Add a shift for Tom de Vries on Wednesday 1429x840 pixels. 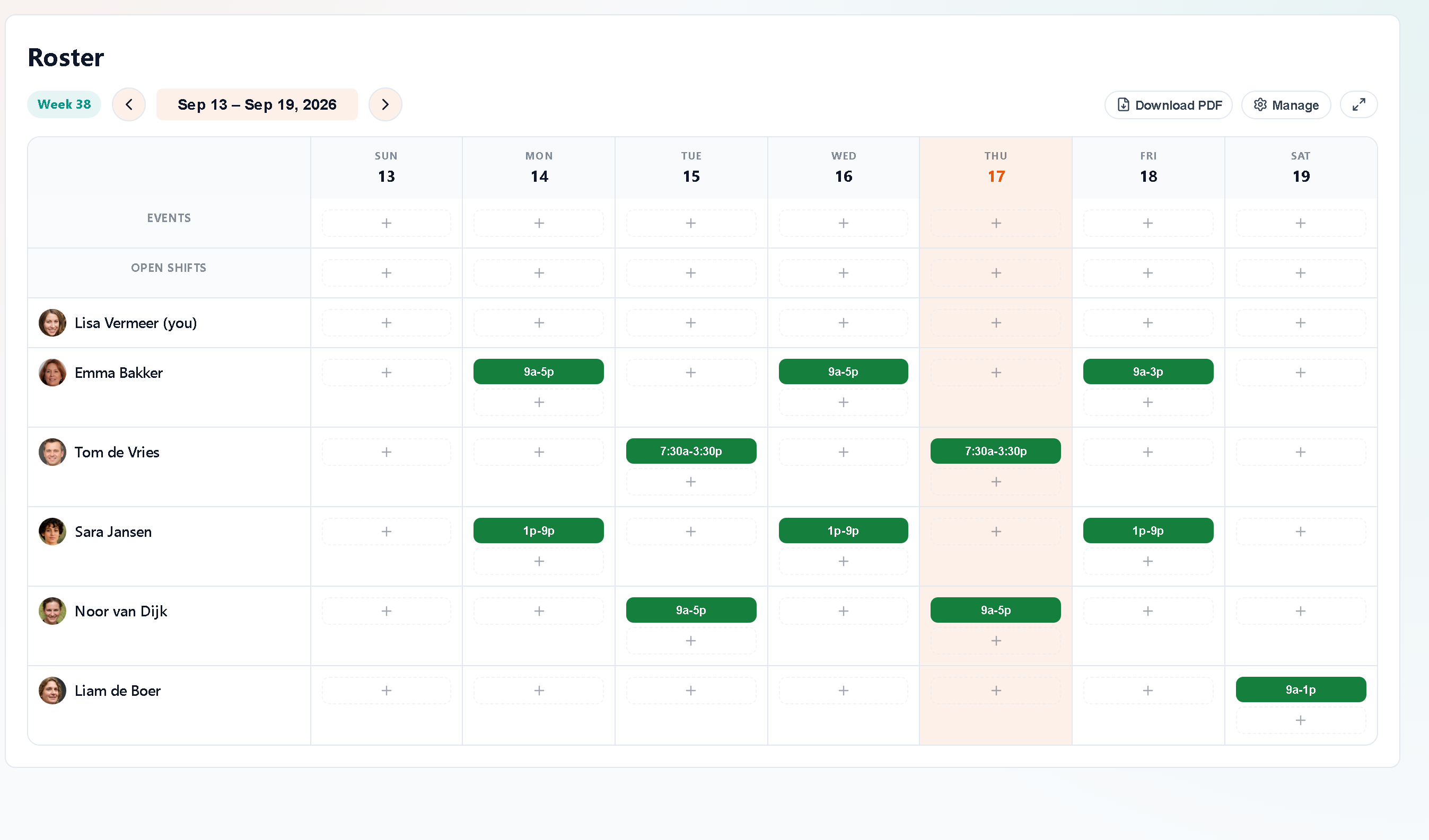click(x=843, y=452)
